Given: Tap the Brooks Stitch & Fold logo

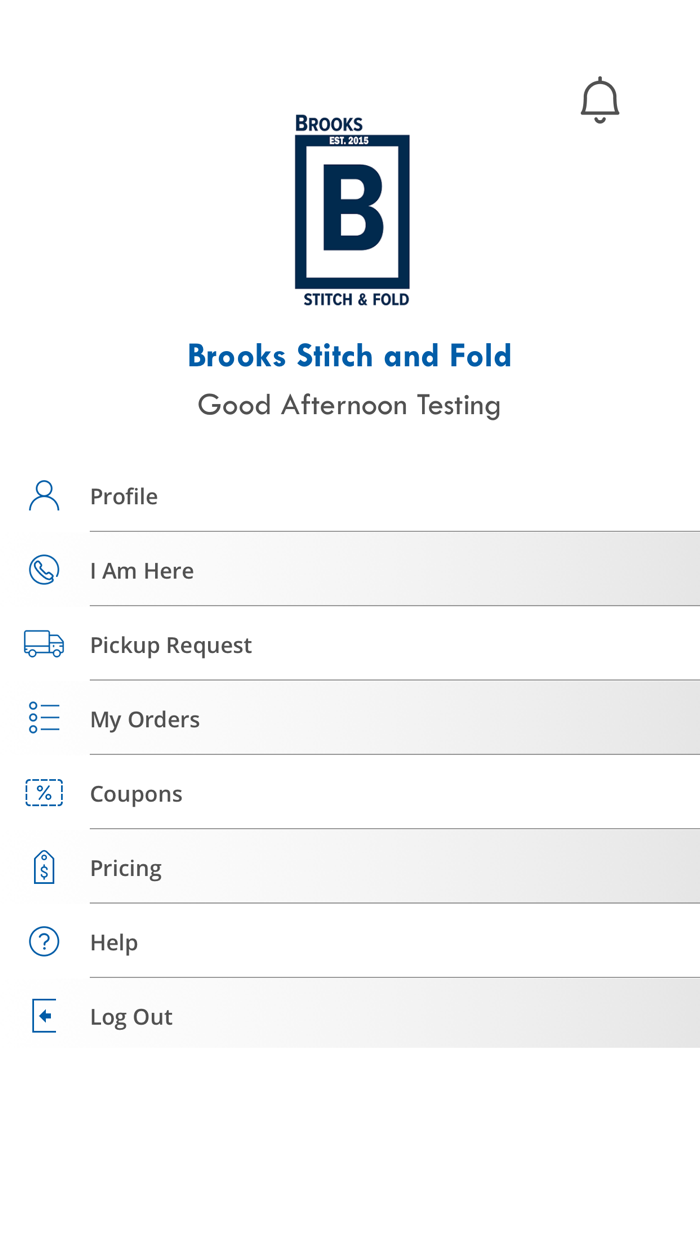Looking at the screenshot, I should (x=352, y=211).
